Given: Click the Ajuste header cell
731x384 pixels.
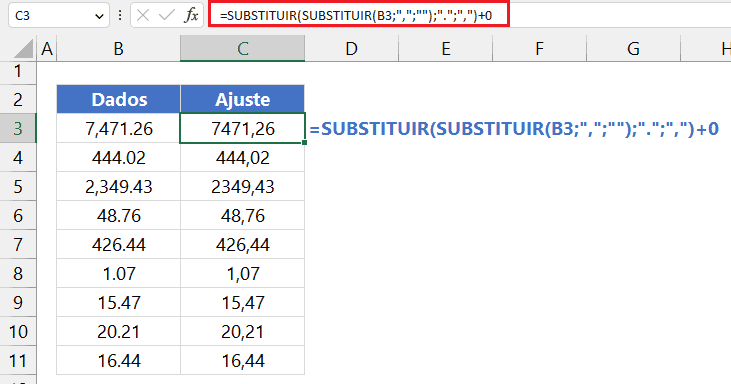Looking at the screenshot, I should (x=242, y=99).
